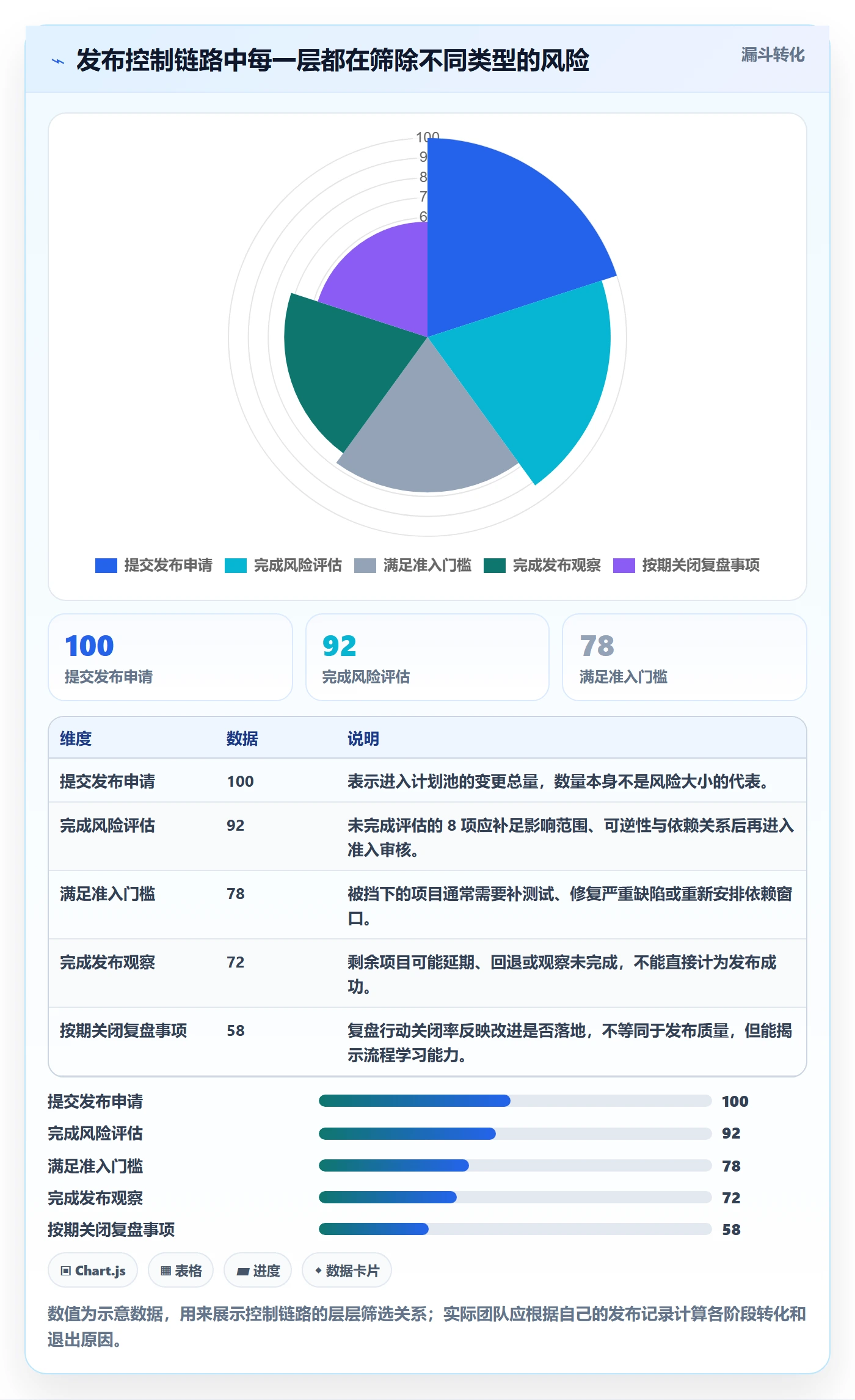
Task: Click the 表格 chip
Action: [181, 1271]
